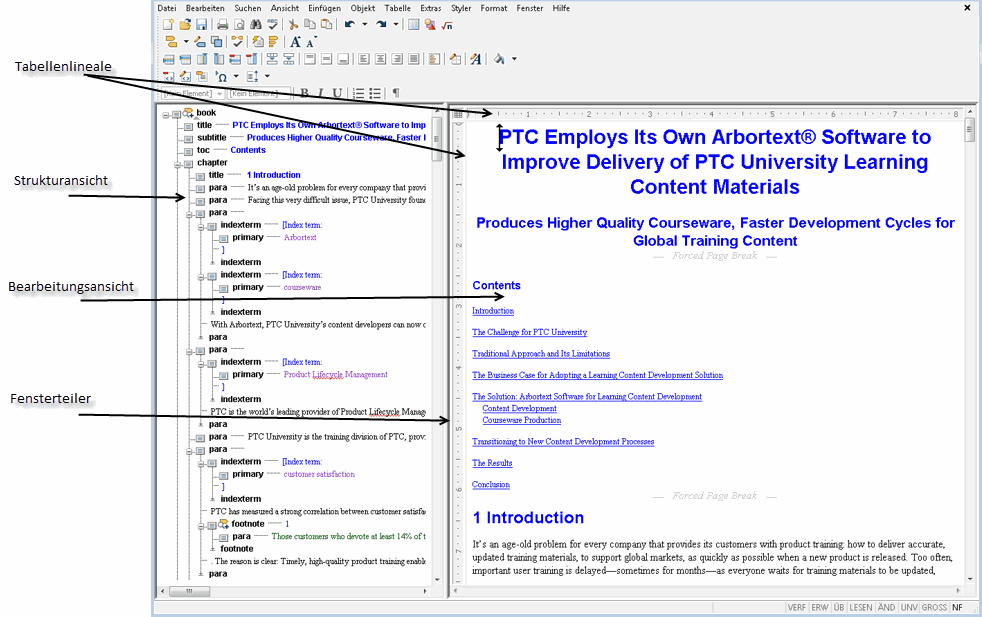
Task: Open the second Kein Element combo box
Action: (259, 93)
